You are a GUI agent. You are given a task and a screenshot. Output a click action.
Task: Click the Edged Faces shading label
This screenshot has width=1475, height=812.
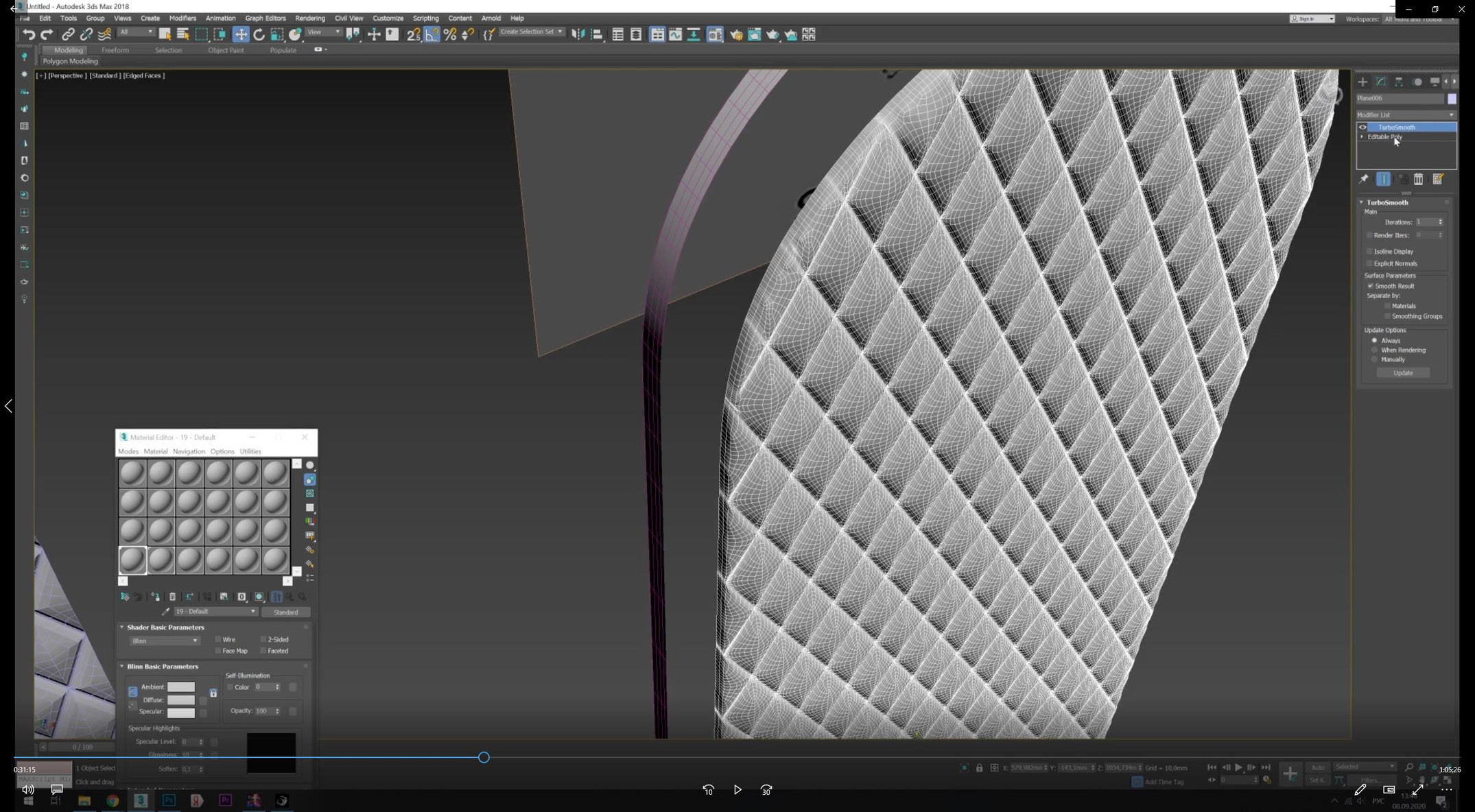[144, 75]
